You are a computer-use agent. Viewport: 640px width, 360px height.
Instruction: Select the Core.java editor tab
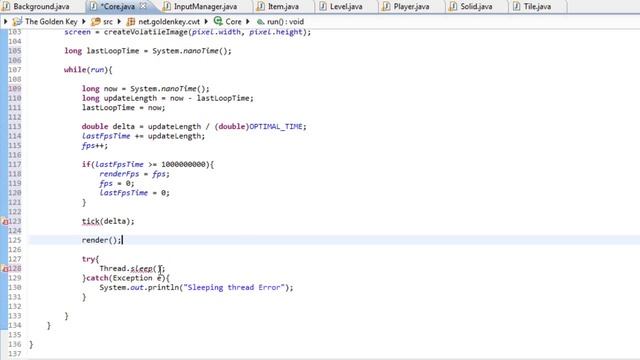click(x=118, y=7)
